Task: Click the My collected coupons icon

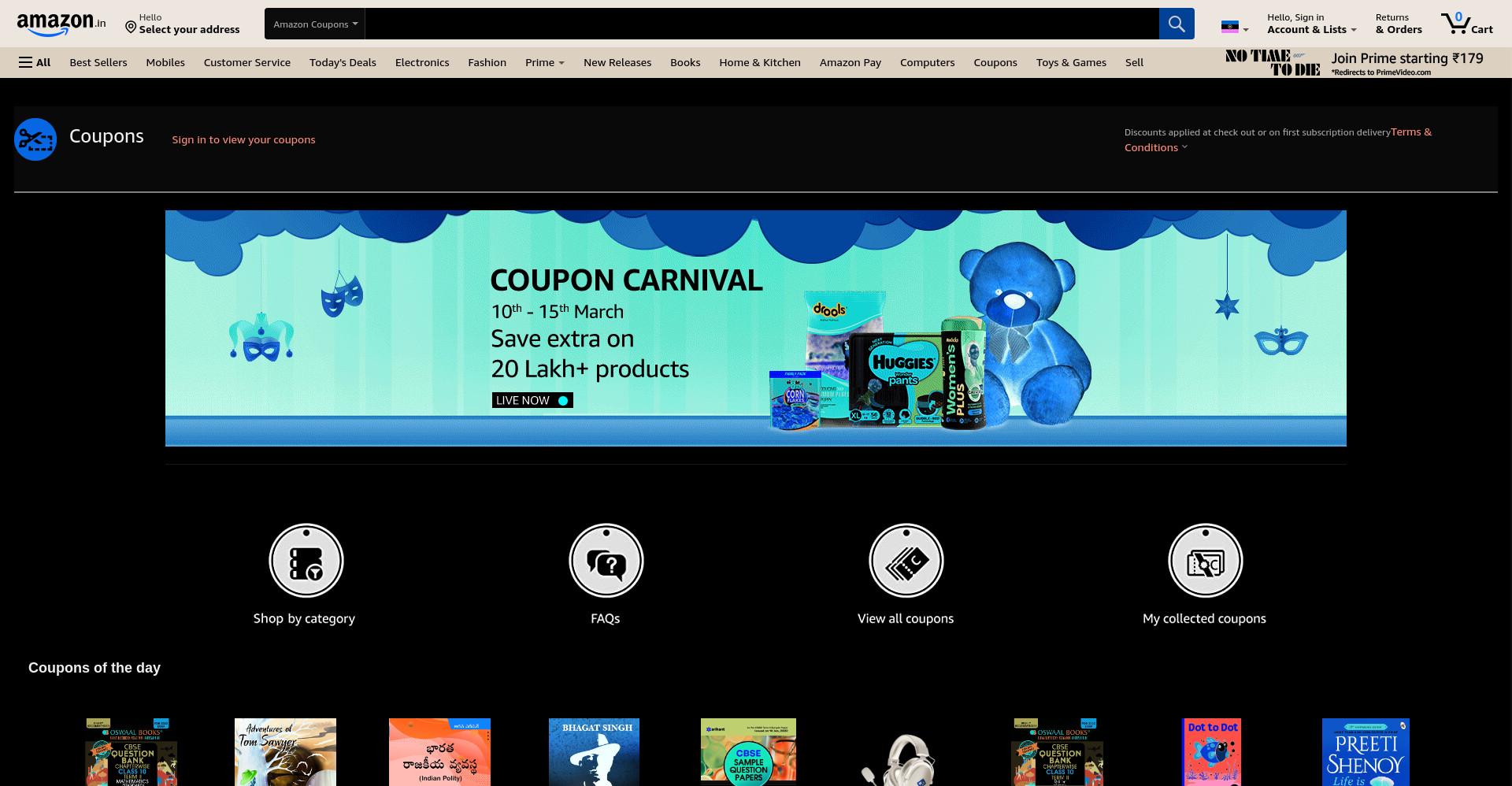Action: click(1206, 561)
